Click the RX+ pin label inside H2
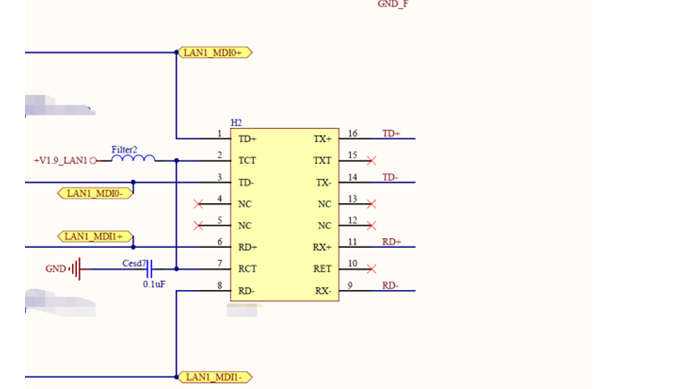This screenshot has width=682, height=389. pos(322,247)
